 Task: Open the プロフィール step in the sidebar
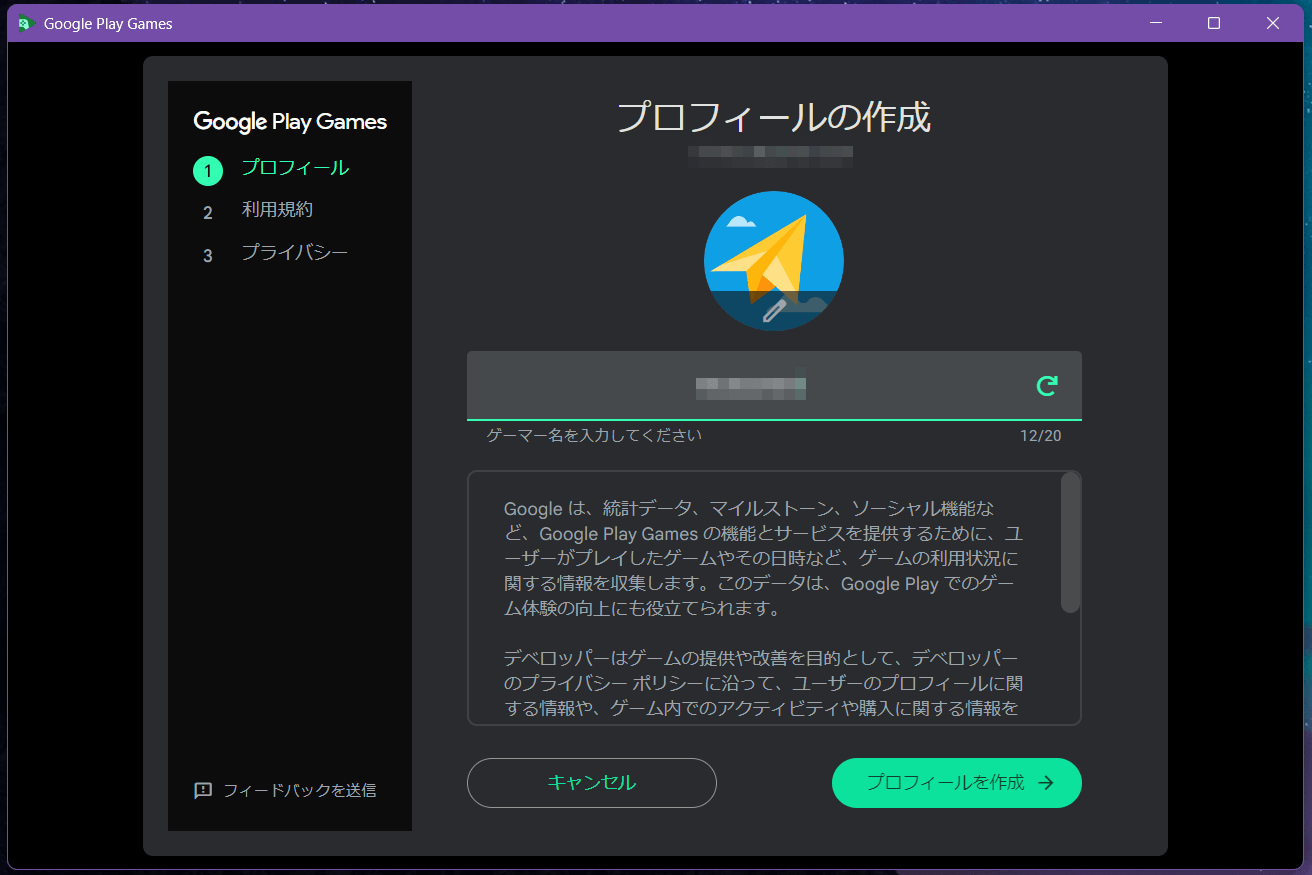295,168
